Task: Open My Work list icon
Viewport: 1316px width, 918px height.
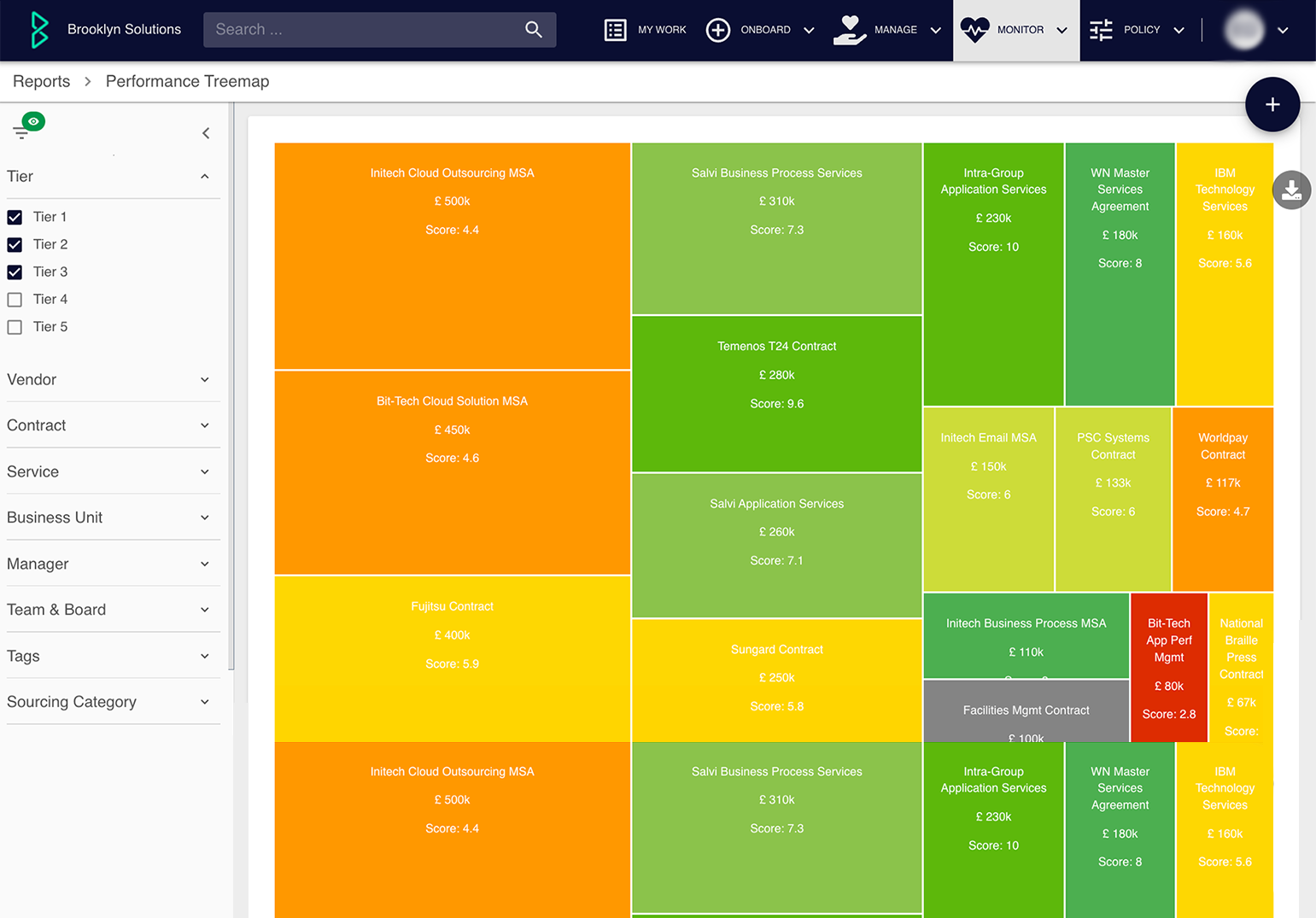Action: 615,30
